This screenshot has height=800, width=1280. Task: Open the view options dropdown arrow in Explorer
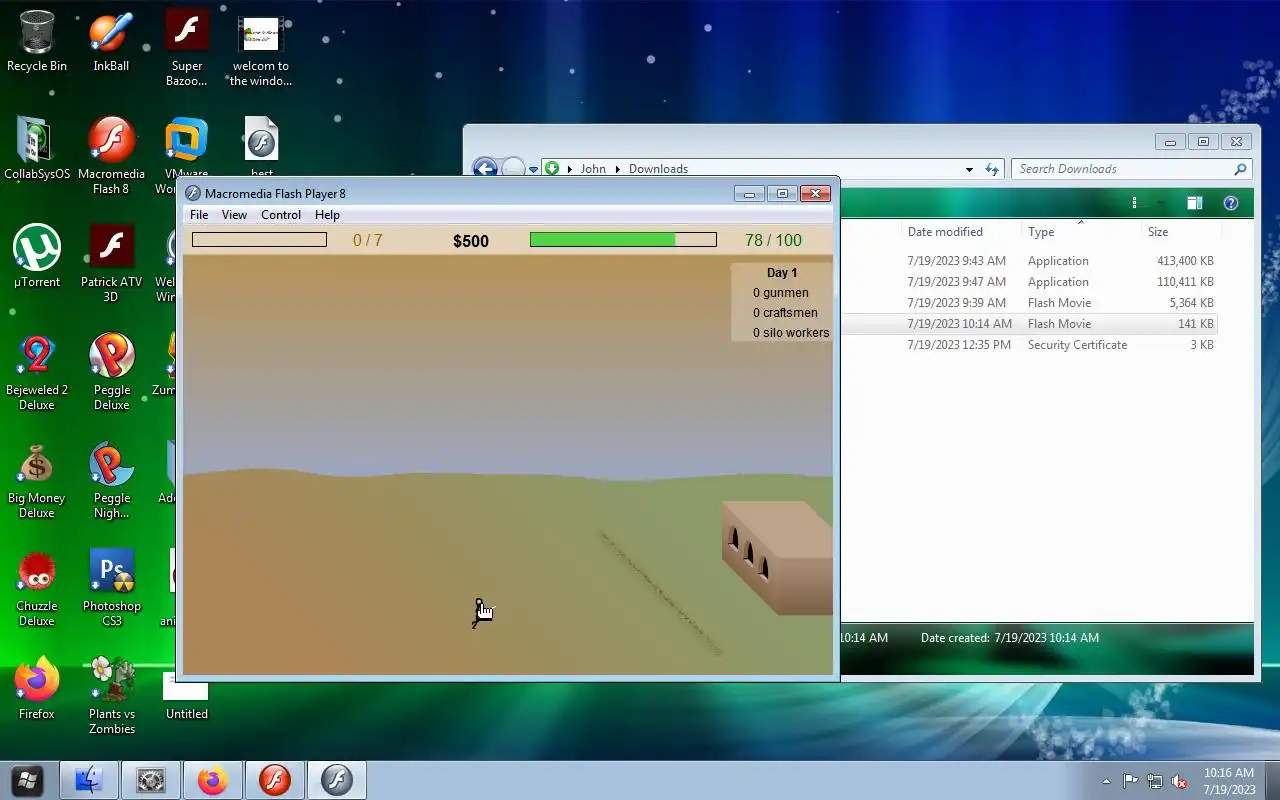pyautogui.click(x=1160, y=203)
